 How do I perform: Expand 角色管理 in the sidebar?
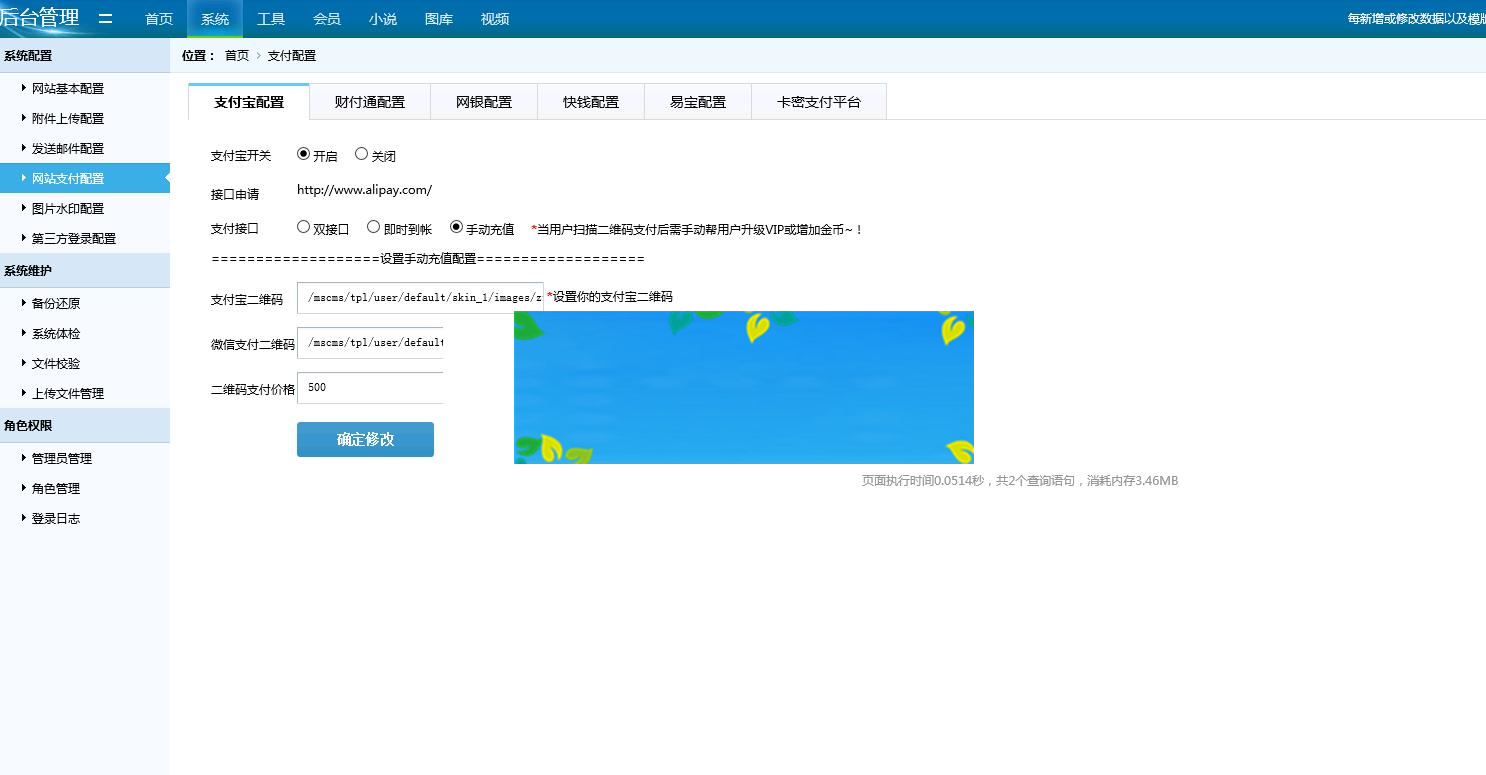click(x=55, y=488)
